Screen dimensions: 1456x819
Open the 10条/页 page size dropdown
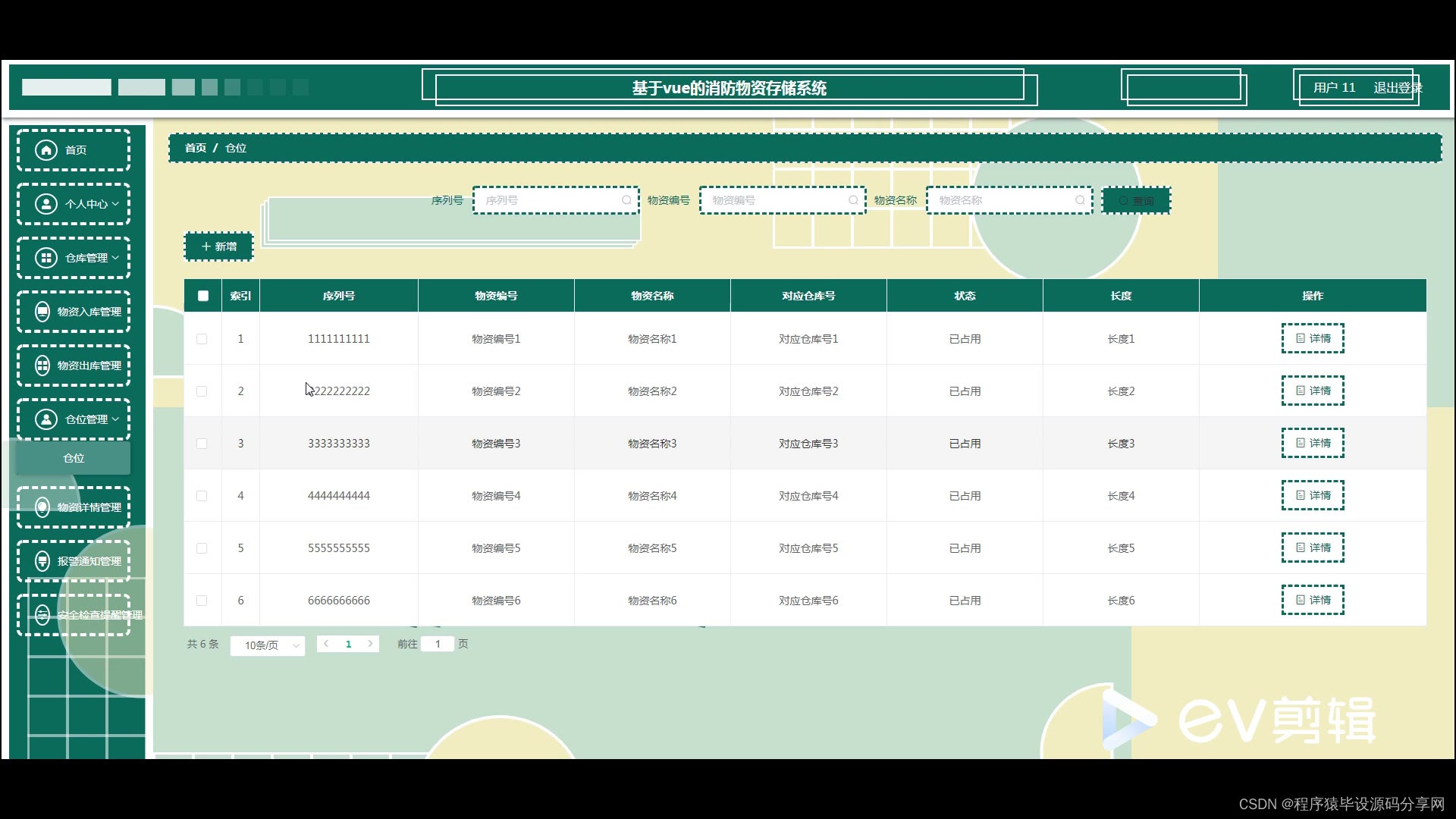pyautogui.click(x=267, y=645)
